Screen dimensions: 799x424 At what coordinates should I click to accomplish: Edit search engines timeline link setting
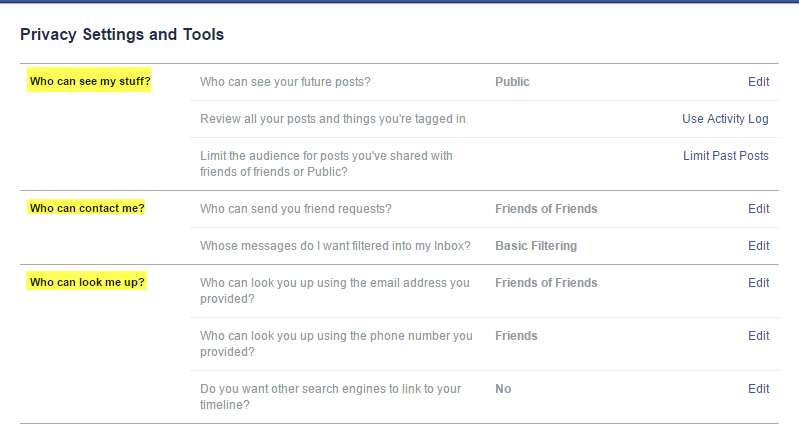[758, 389]
